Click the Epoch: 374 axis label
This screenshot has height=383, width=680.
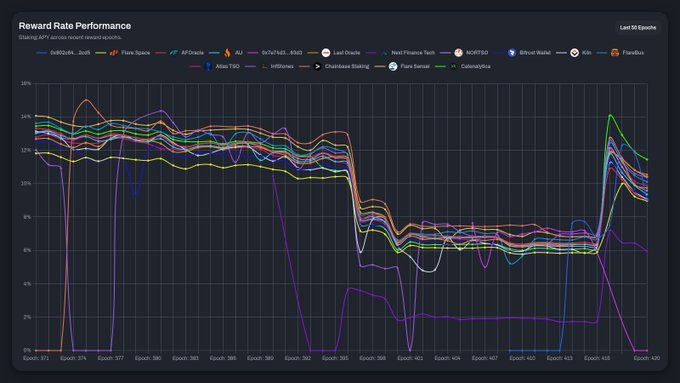coord(73,358)
